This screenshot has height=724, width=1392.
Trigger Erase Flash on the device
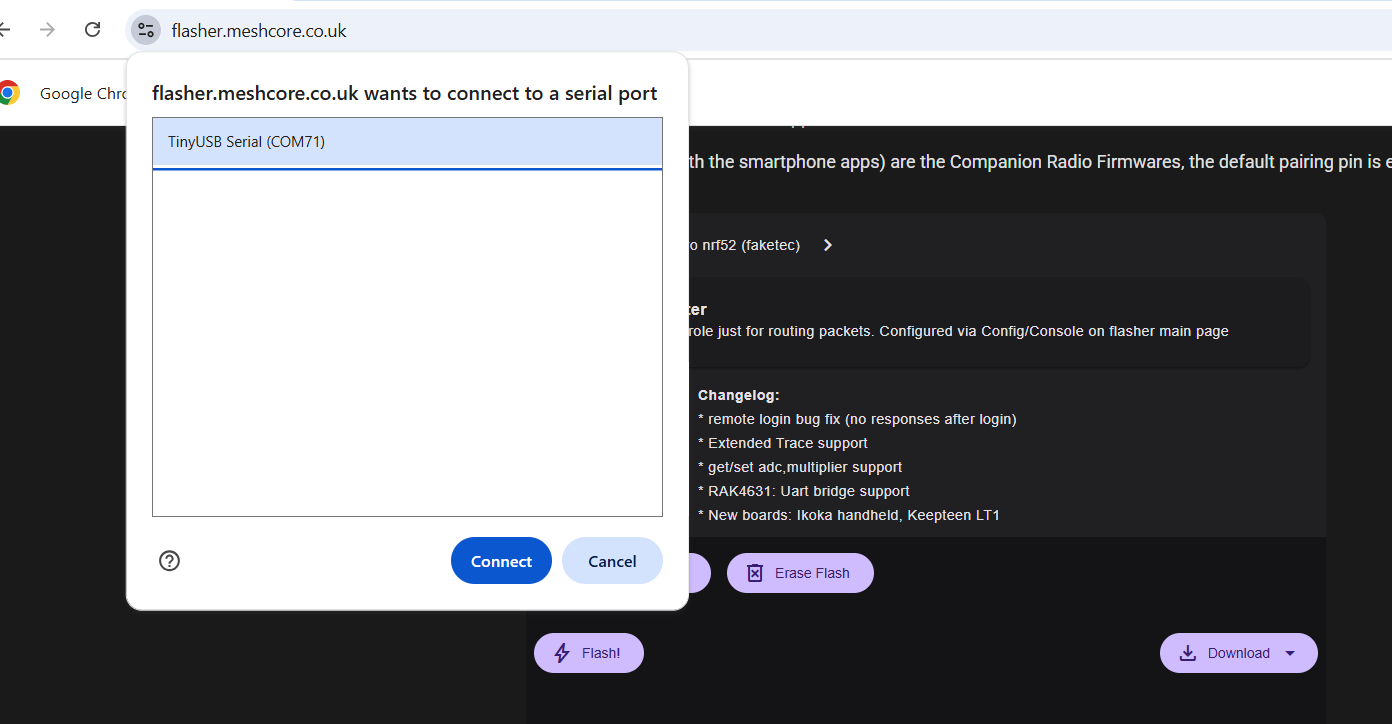click(799, 572)
